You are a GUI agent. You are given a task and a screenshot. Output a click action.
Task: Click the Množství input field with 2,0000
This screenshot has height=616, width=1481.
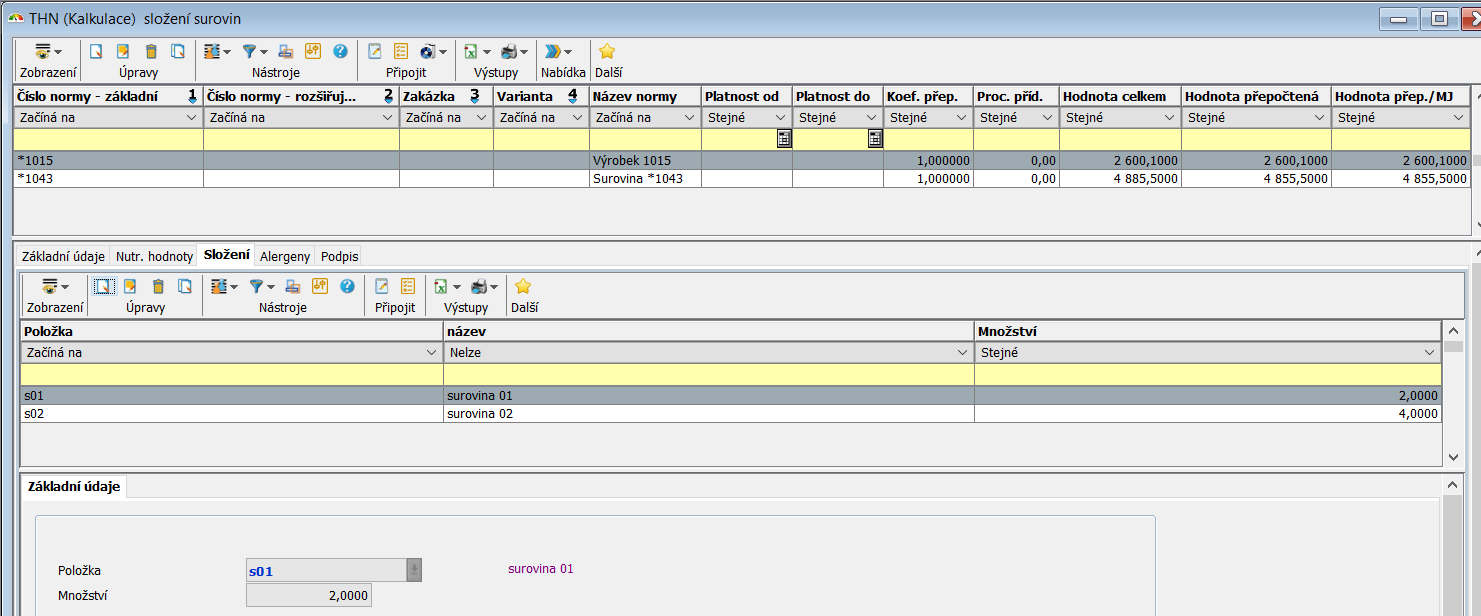pyautogui.click(x=309, y=596)
